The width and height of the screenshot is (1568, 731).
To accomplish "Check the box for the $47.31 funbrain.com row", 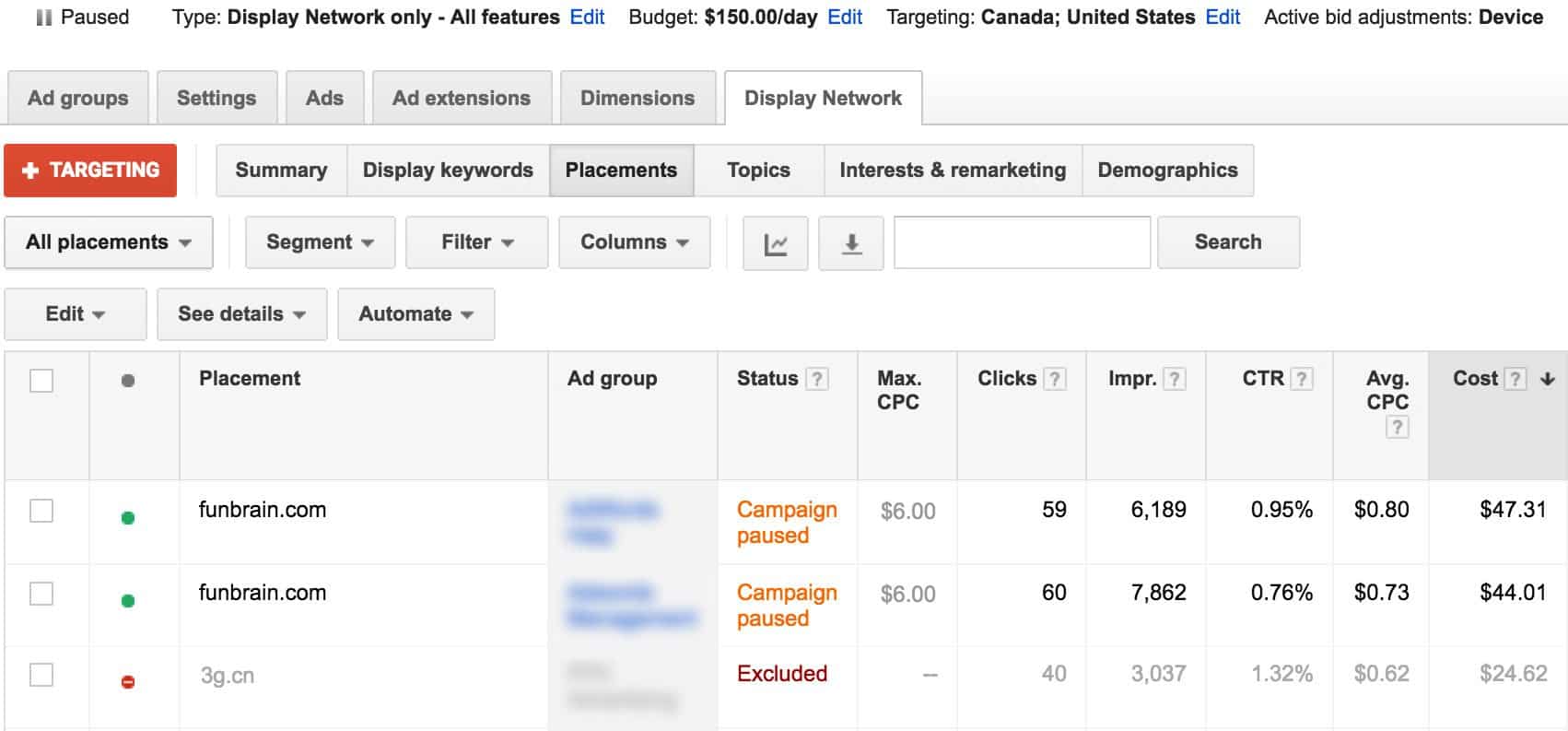I will pyautogui.click(x=41, y=511).
